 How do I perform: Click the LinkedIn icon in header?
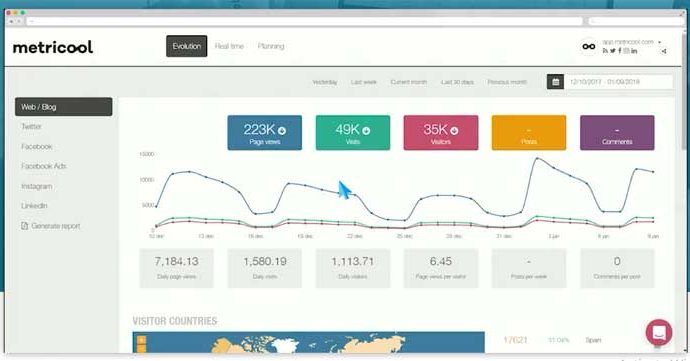point(634,51)
